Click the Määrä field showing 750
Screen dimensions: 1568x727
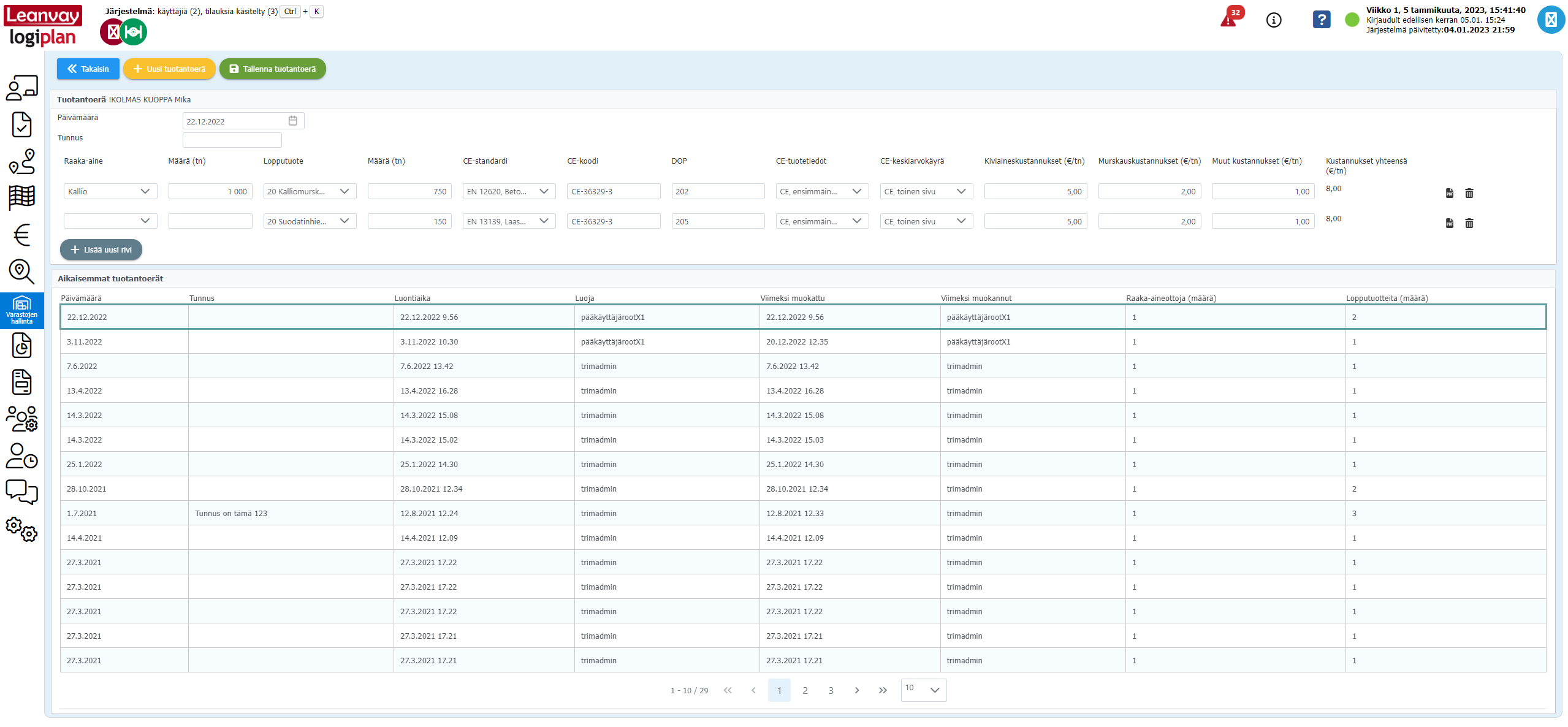[409, 191]
